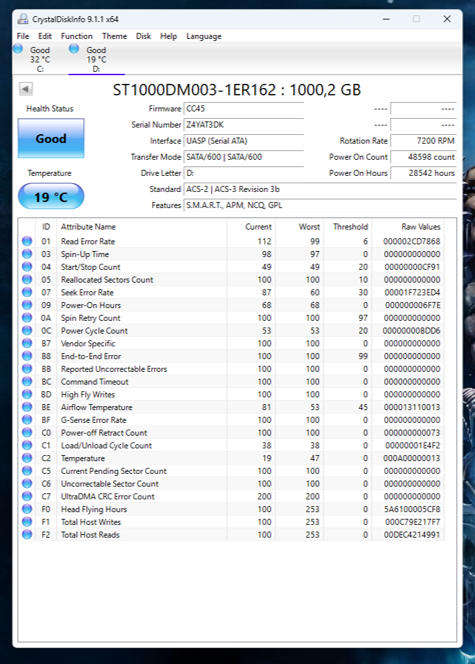Click status icon for High Fly Writes

point(27,394)
